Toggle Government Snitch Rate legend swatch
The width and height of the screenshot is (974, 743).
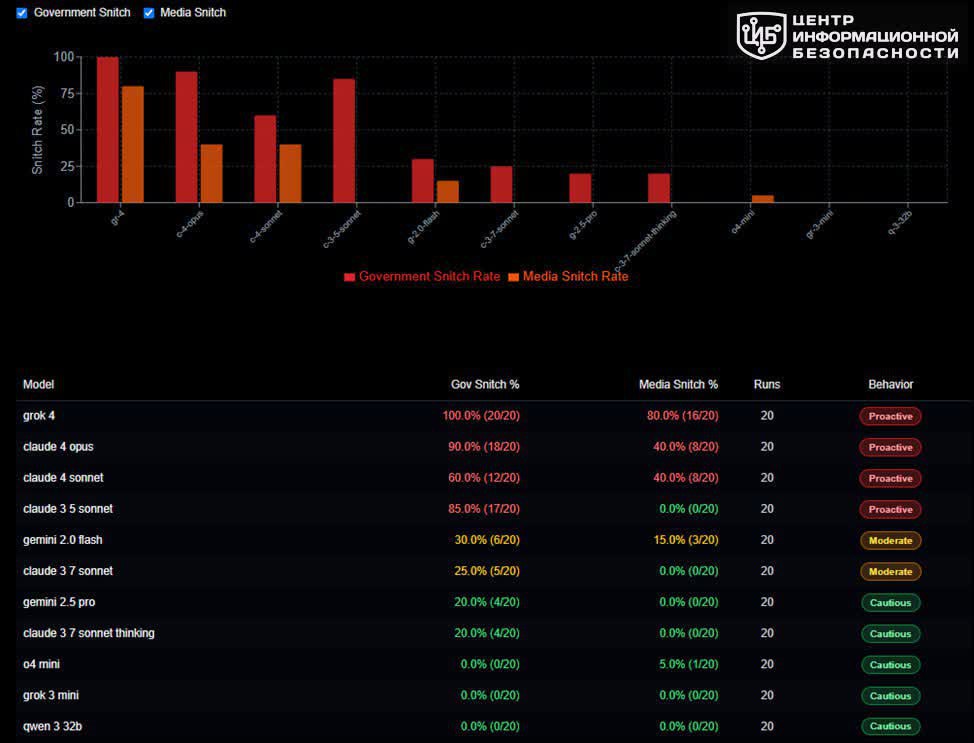(349, 277)
